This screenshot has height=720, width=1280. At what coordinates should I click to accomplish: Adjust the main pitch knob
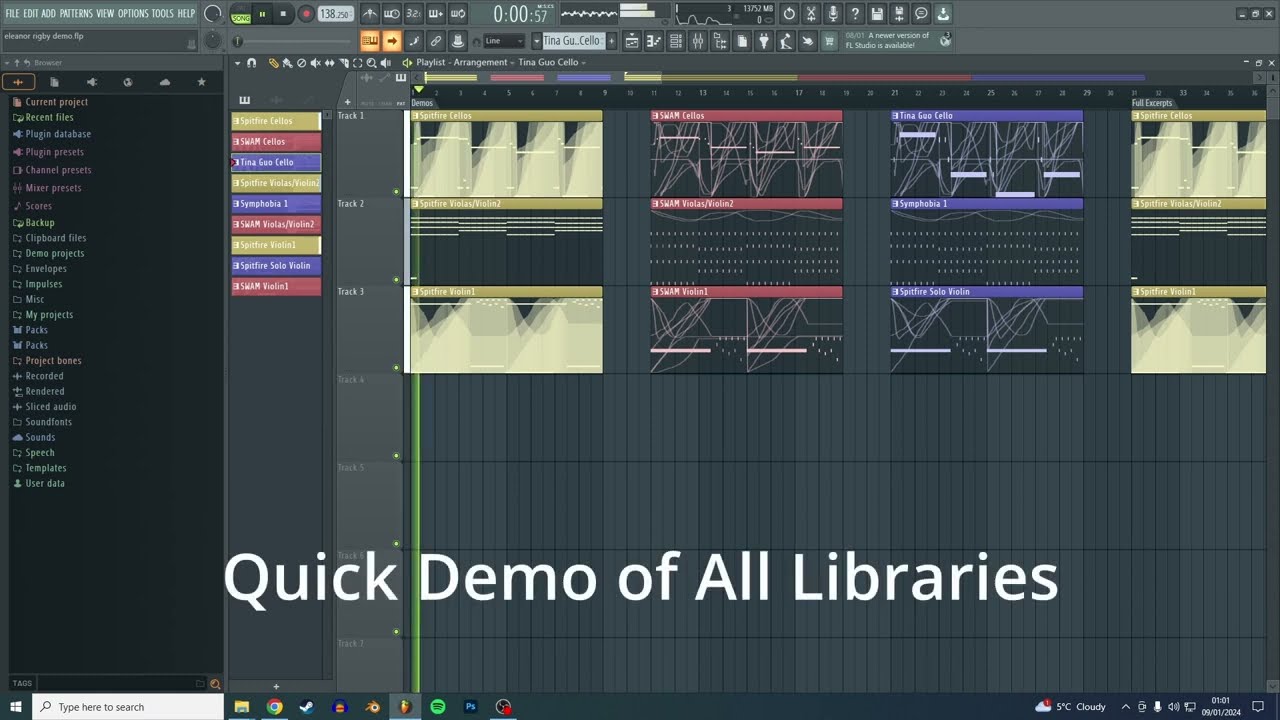[213, 41]
